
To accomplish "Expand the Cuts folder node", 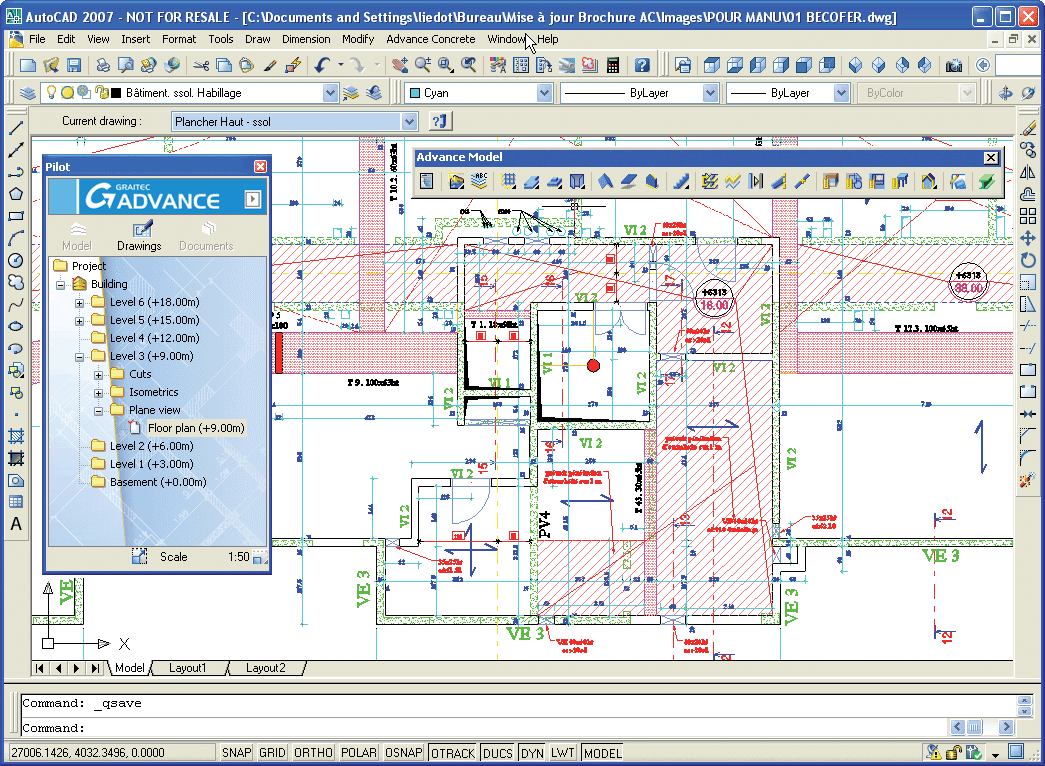I will pyautogui.click(x=98, y=375).
